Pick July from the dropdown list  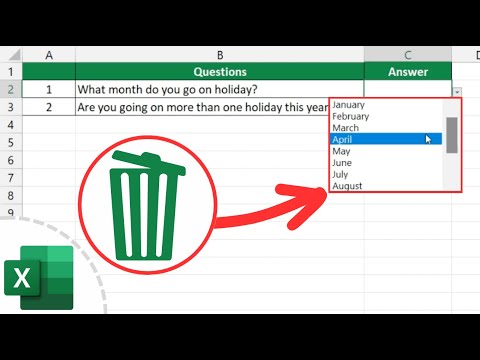(x=387, y=174)
